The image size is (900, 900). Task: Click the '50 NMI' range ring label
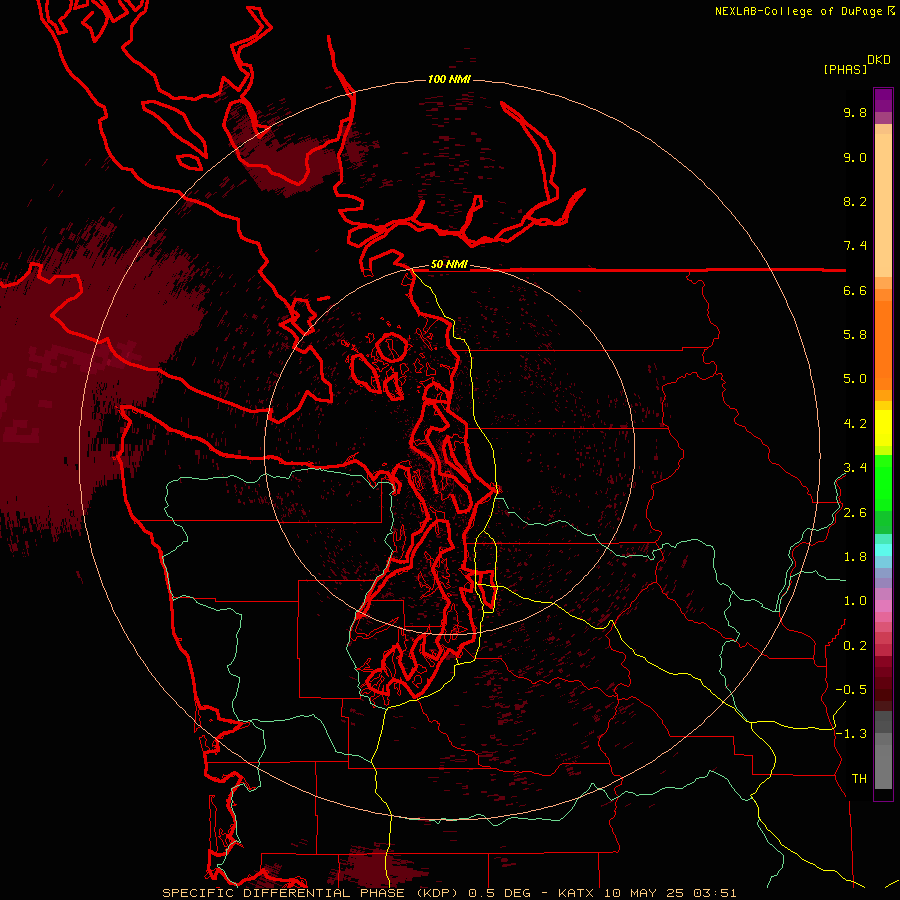tap(449, 265)
